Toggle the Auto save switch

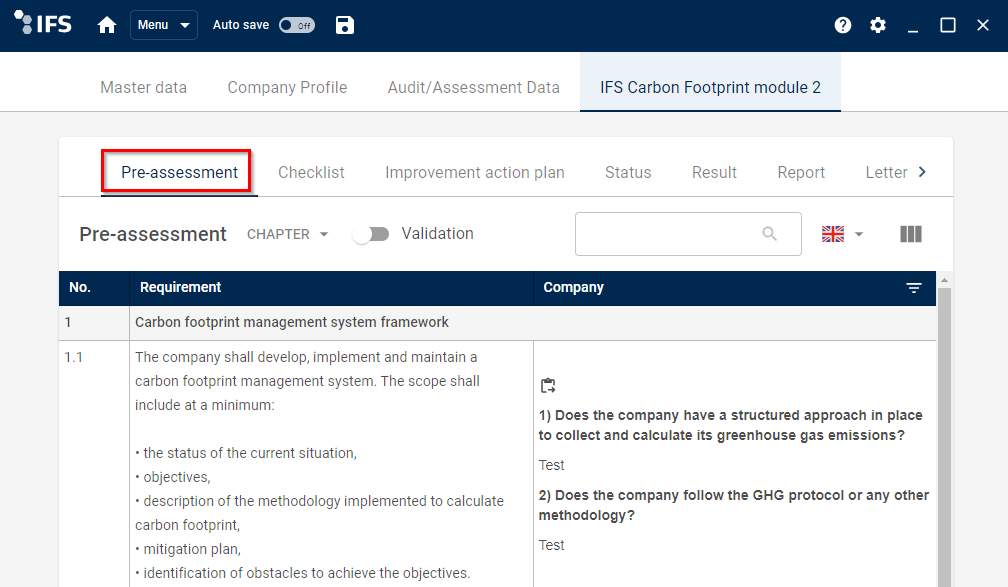[297, 25]
